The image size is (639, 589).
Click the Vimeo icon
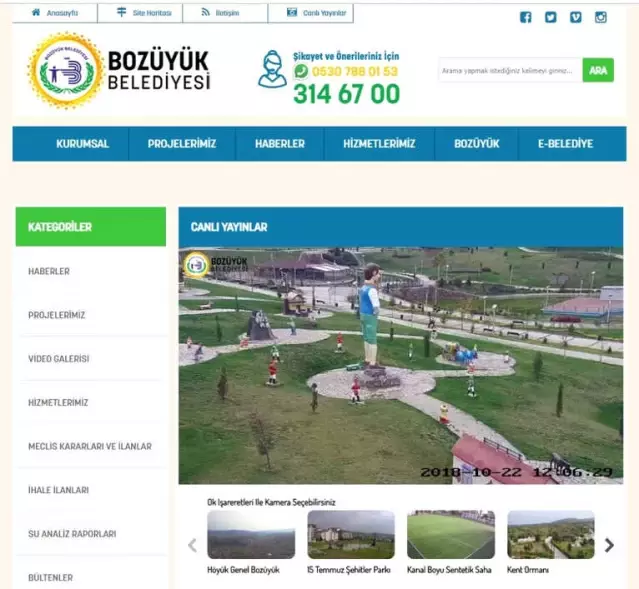pyautogui.click(x=576, y=17)
